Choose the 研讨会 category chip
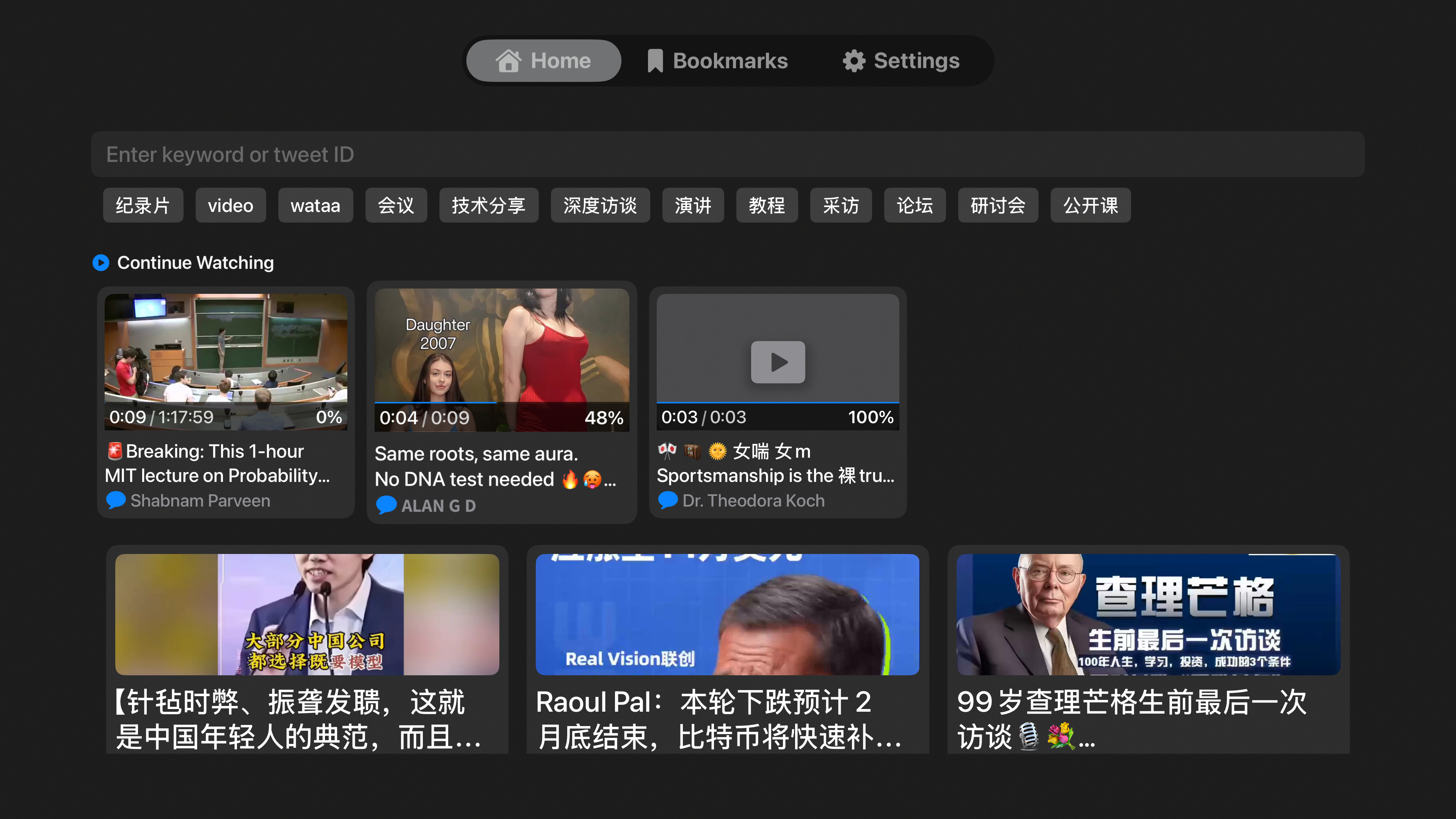 tap(998, 205)
